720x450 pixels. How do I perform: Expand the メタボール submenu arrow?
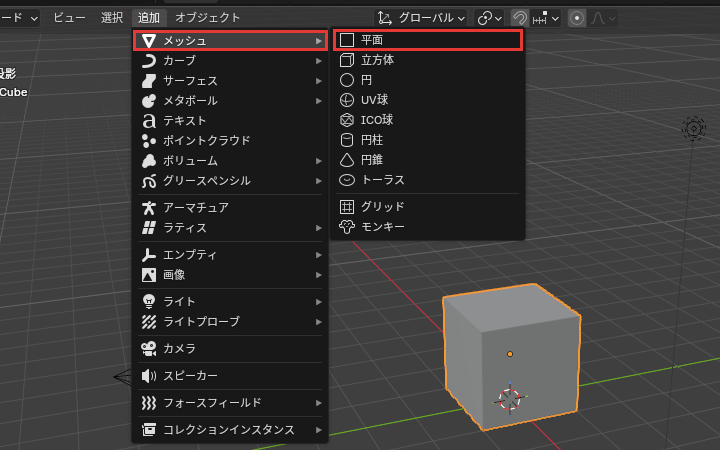point(319,101)
